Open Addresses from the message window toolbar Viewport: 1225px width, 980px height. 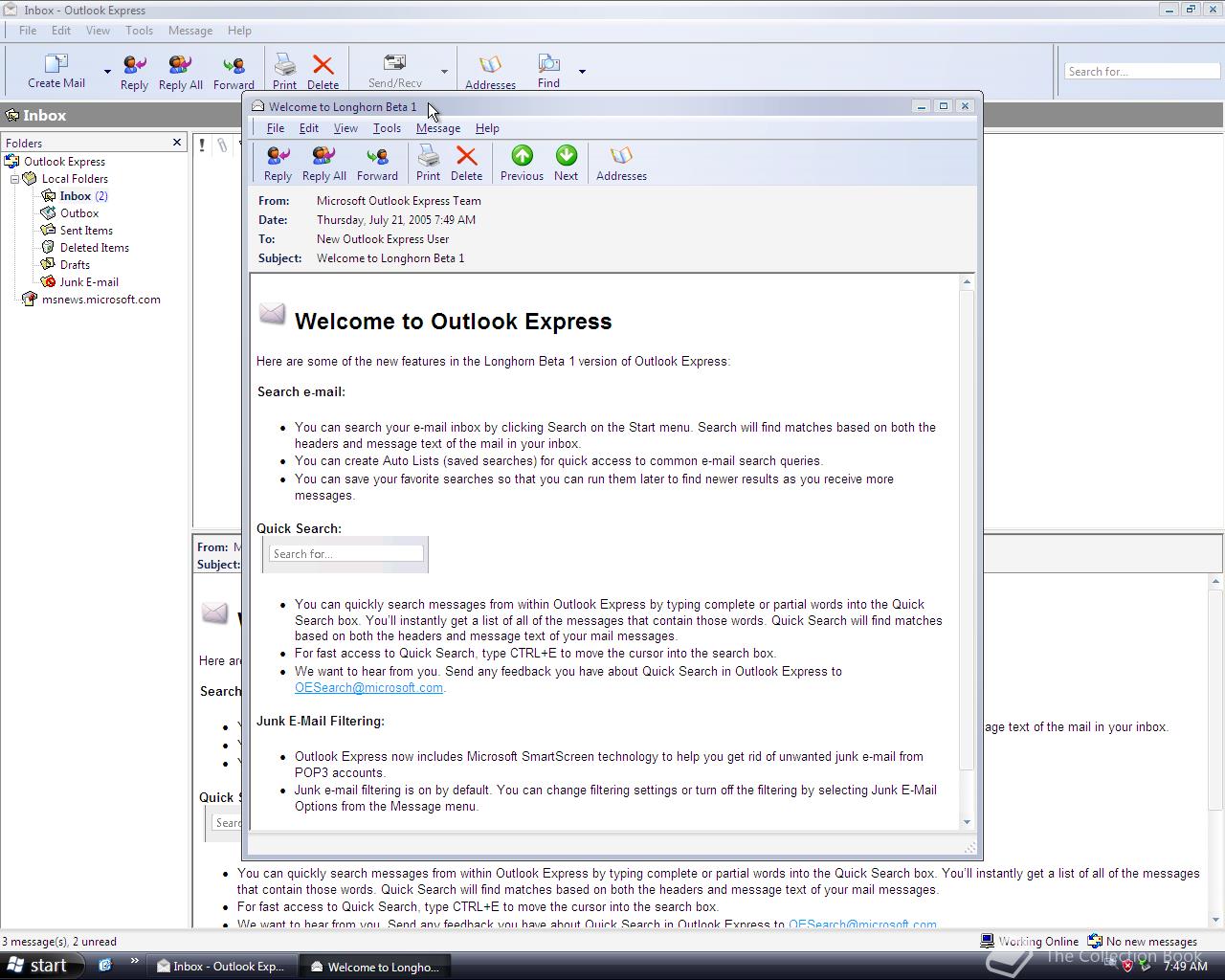(621, 163)
